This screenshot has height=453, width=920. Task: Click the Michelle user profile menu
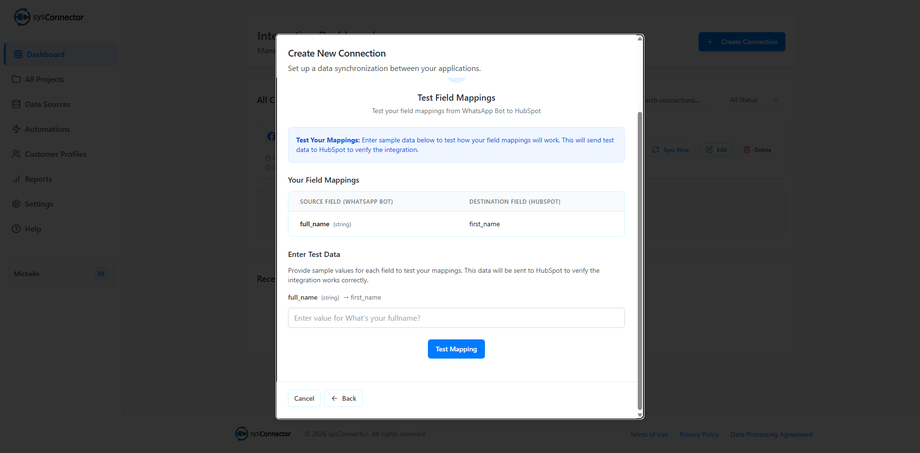click(60, 273)
